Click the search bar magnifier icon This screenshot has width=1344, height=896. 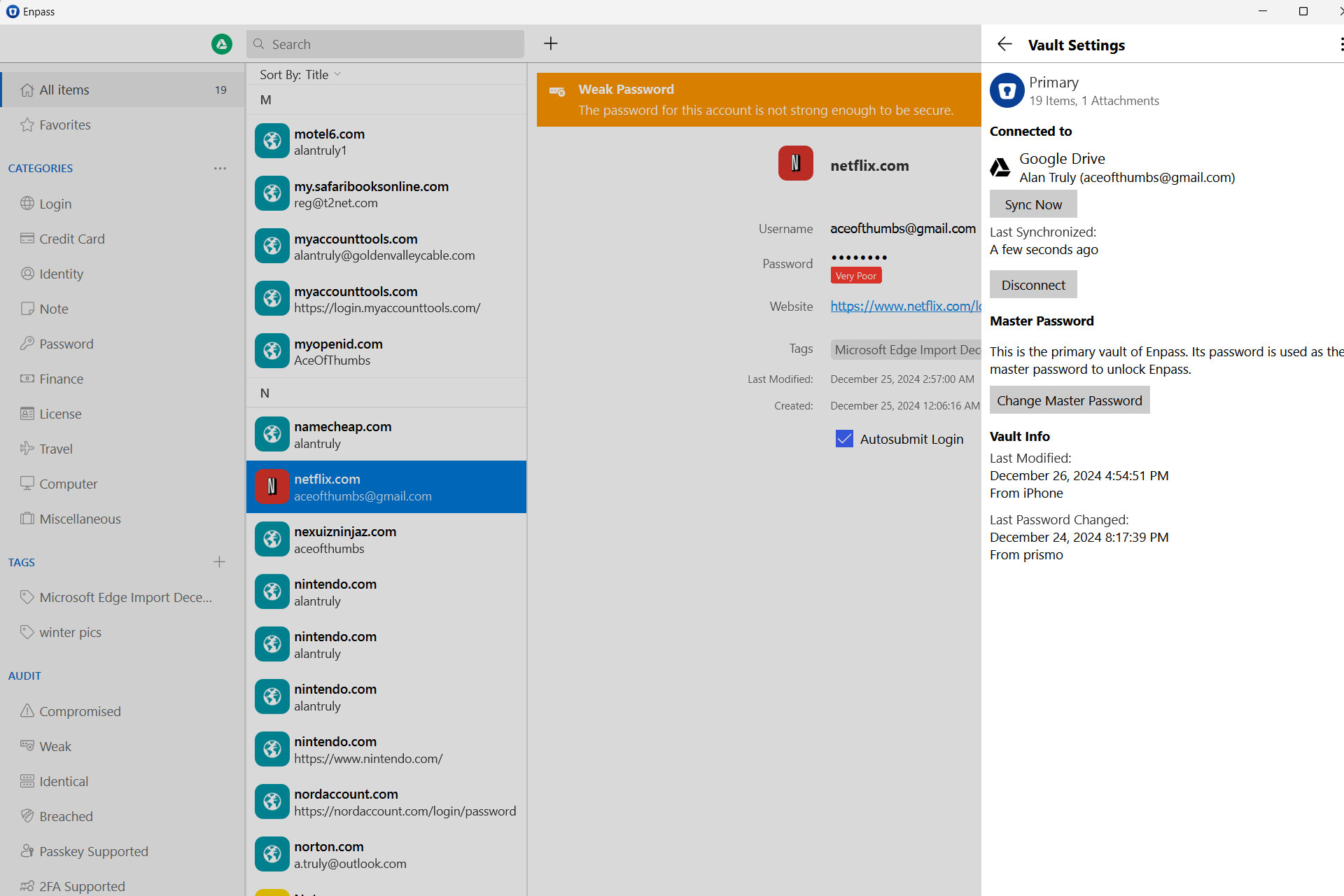[x=260, y=44]
